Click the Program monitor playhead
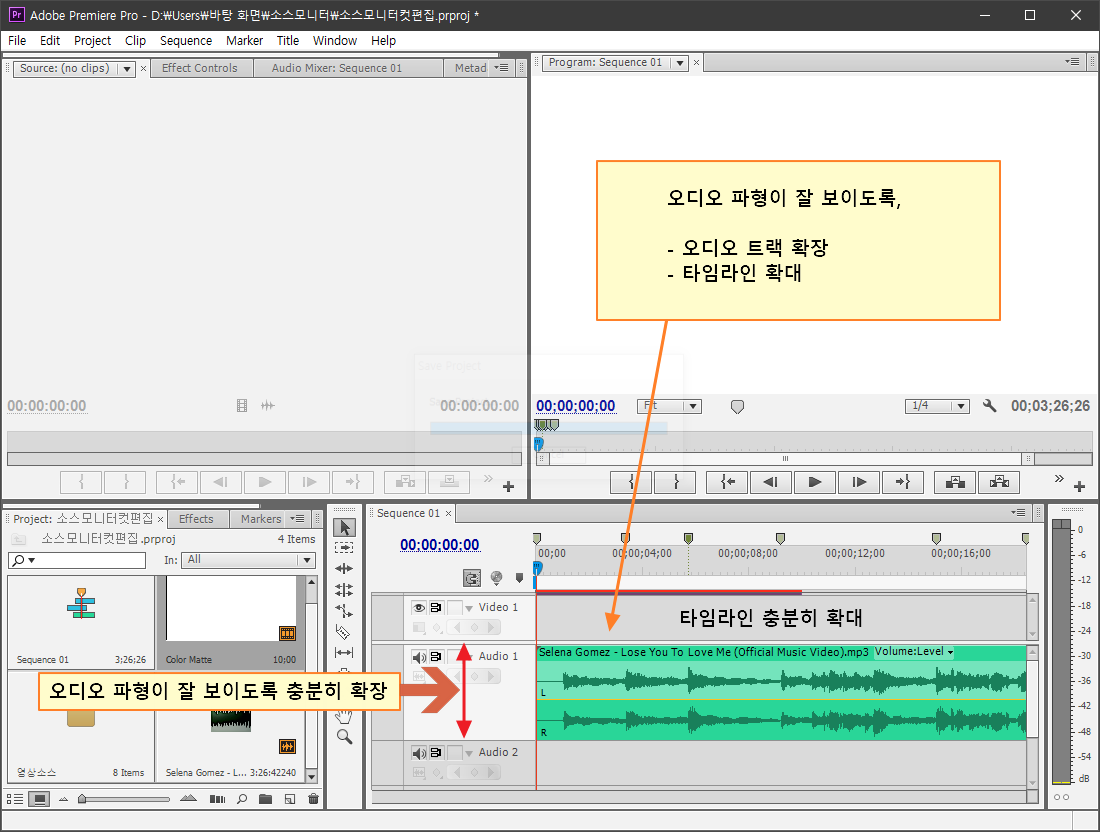The width and height of the screenshot is (1100, 832). coord(538,443)
